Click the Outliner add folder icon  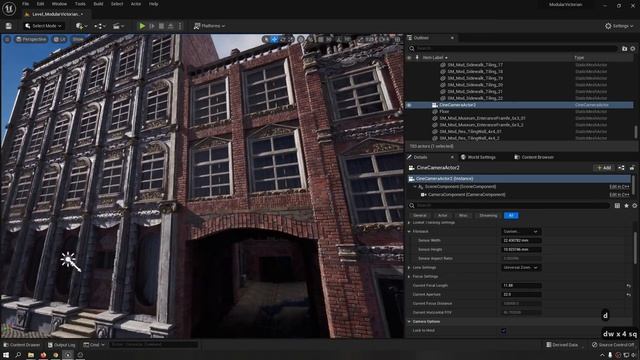624,48
